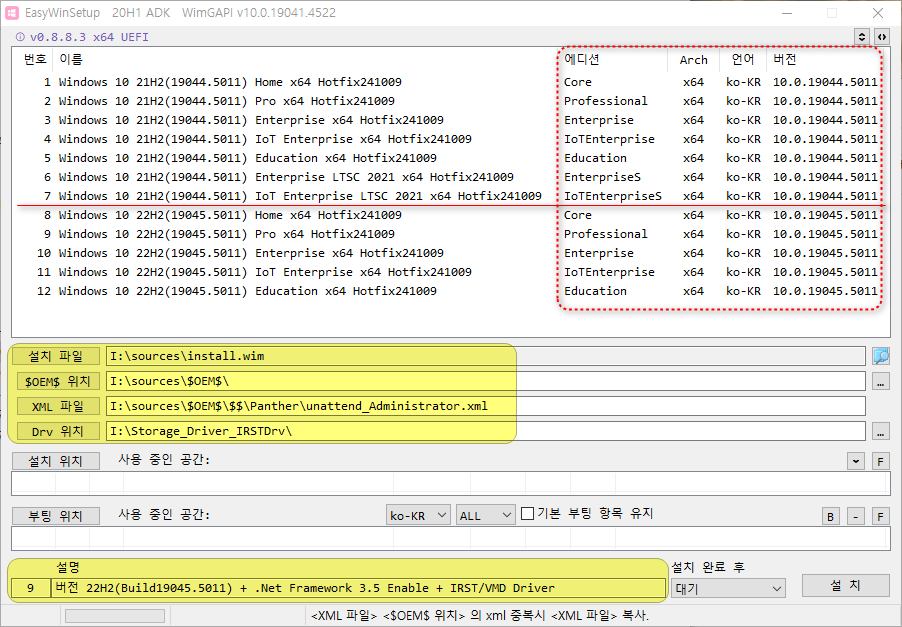Viewport: 902px width, 627px height.
Task: Minimize the EasyWinSetup window
Action: point(787,13)
